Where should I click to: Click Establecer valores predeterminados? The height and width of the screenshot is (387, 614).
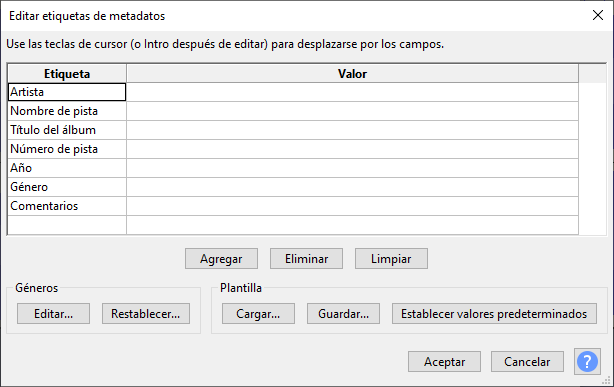click(494, 313)
